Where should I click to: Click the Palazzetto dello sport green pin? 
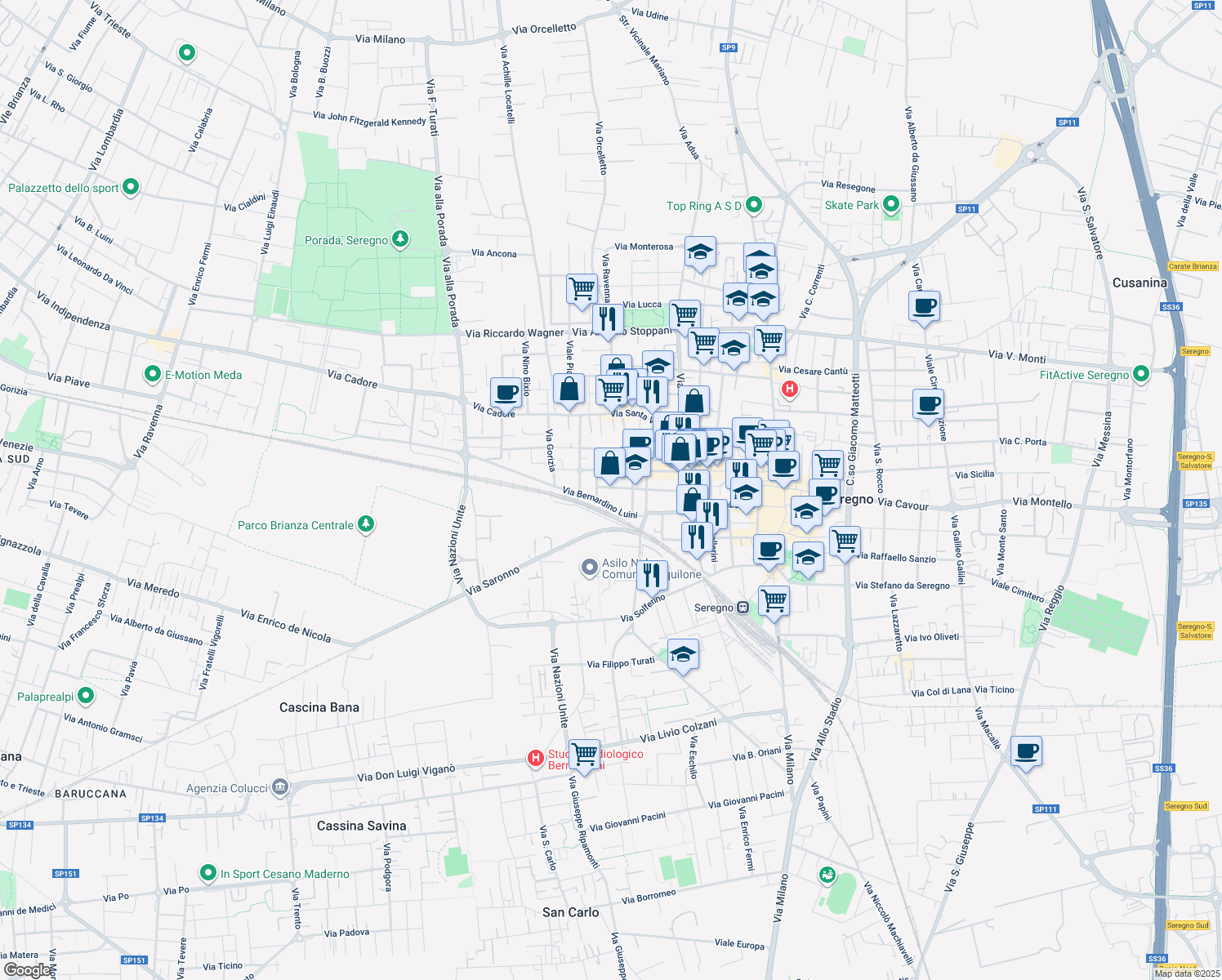pyautogui.click(x=131, y=187)
